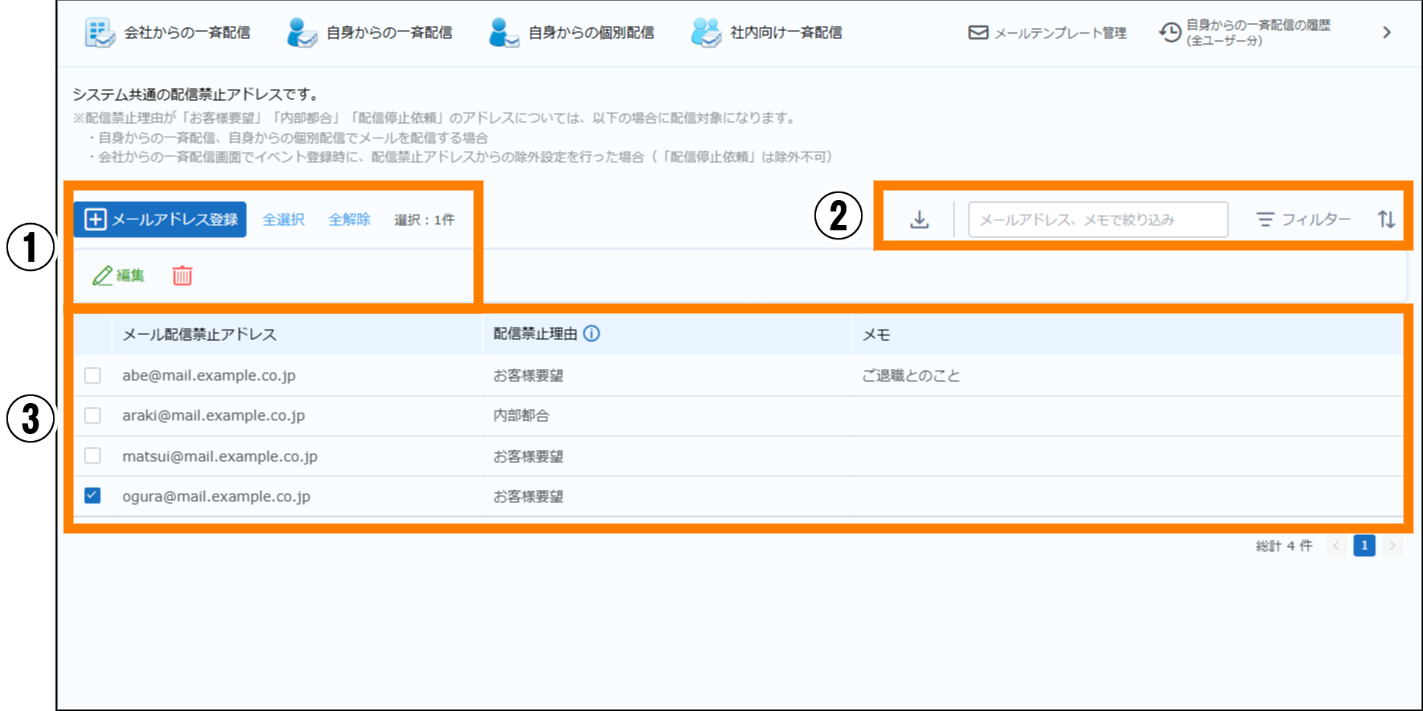Click the sort arrows icon
1423x711 pixels.
coord(1386,220)
